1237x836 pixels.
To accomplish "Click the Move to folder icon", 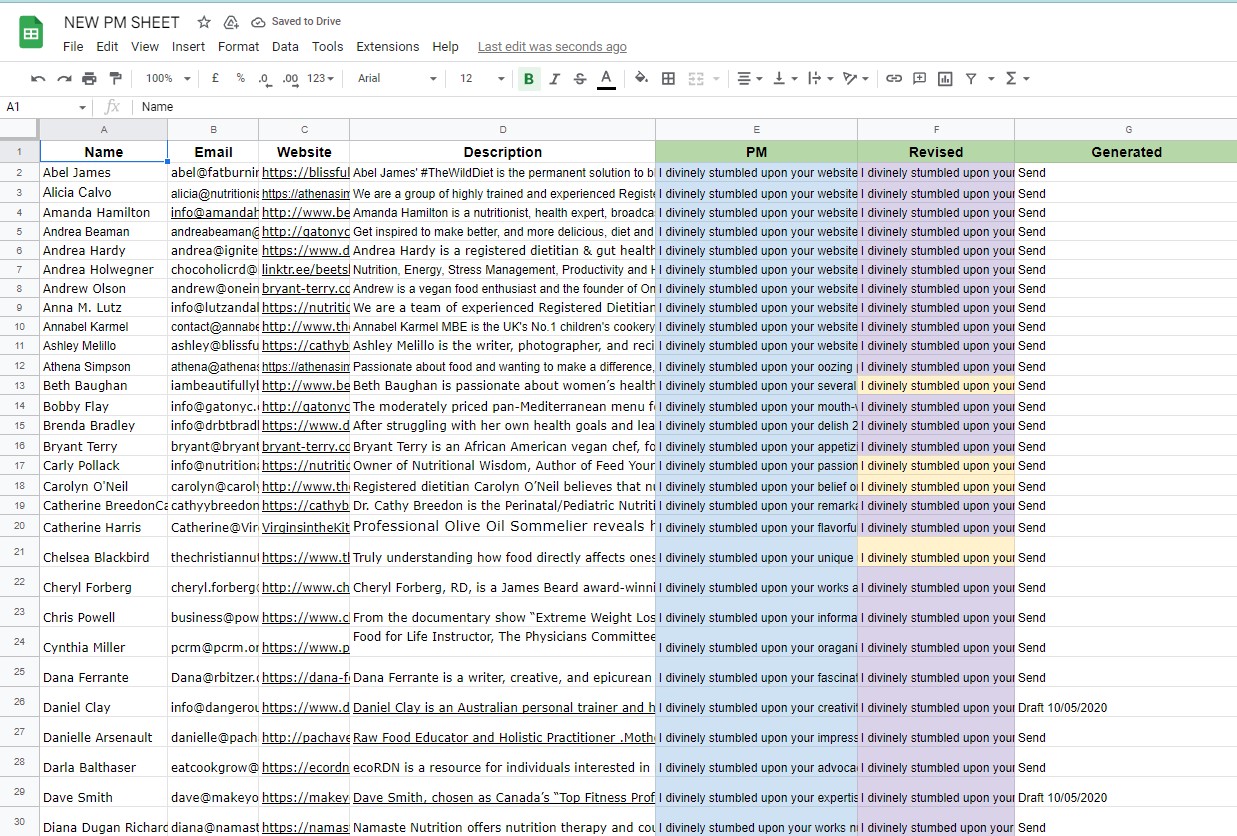I will click(x=231, y=22).
